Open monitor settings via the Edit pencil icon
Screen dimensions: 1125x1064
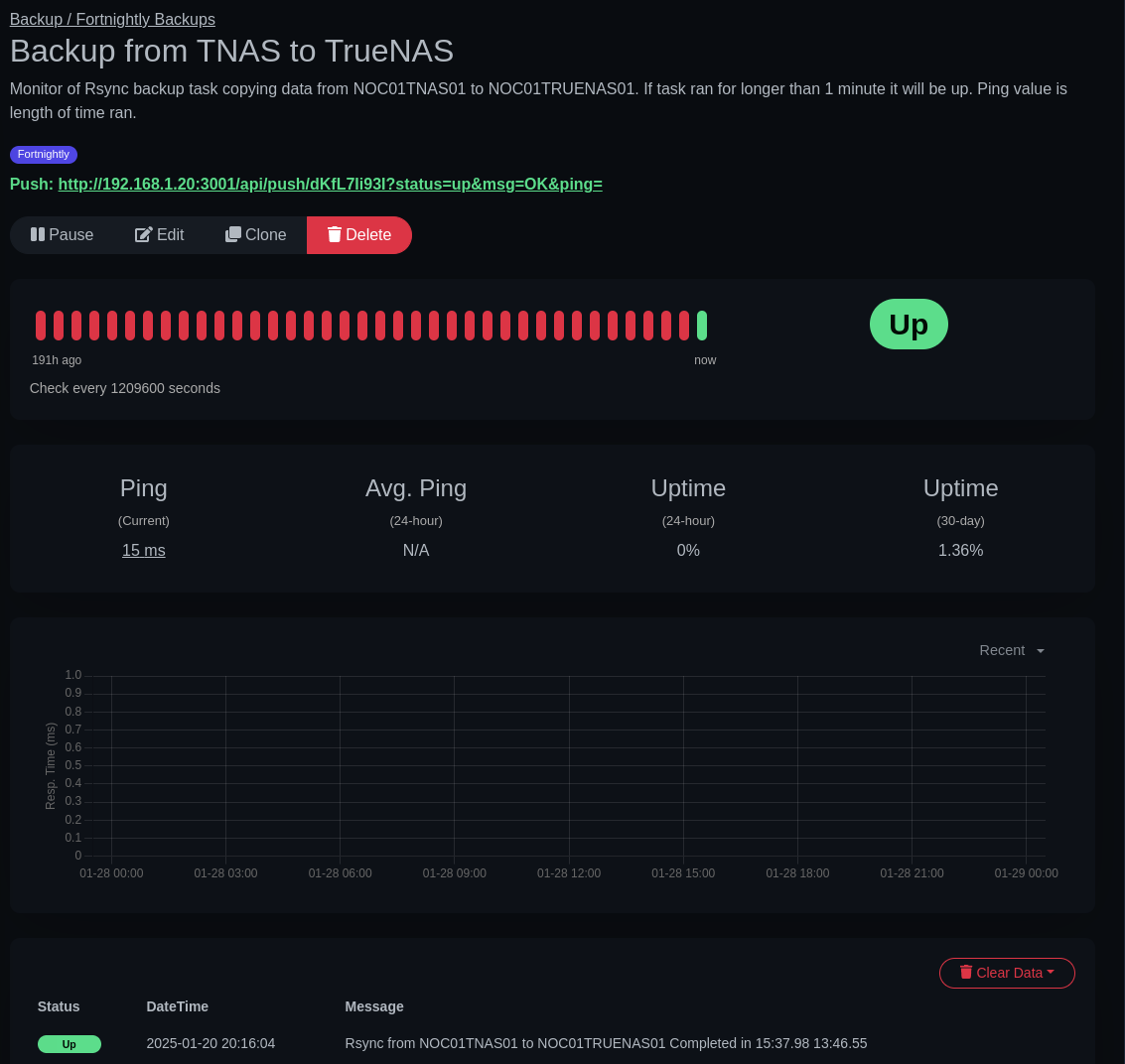144,234
